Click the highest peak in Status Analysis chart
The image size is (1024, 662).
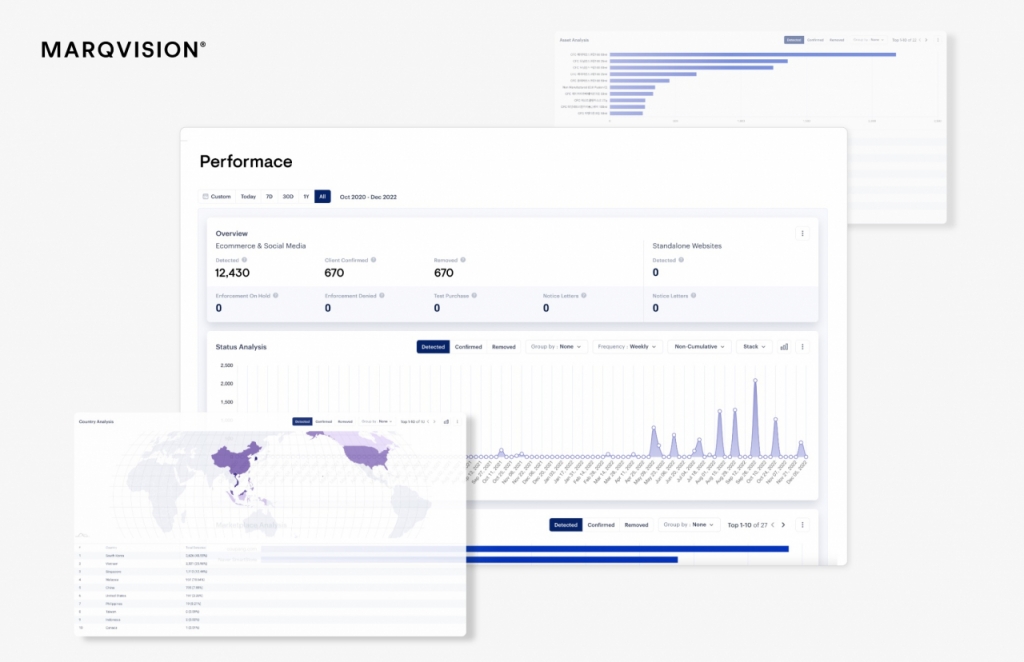click(755, 381)
